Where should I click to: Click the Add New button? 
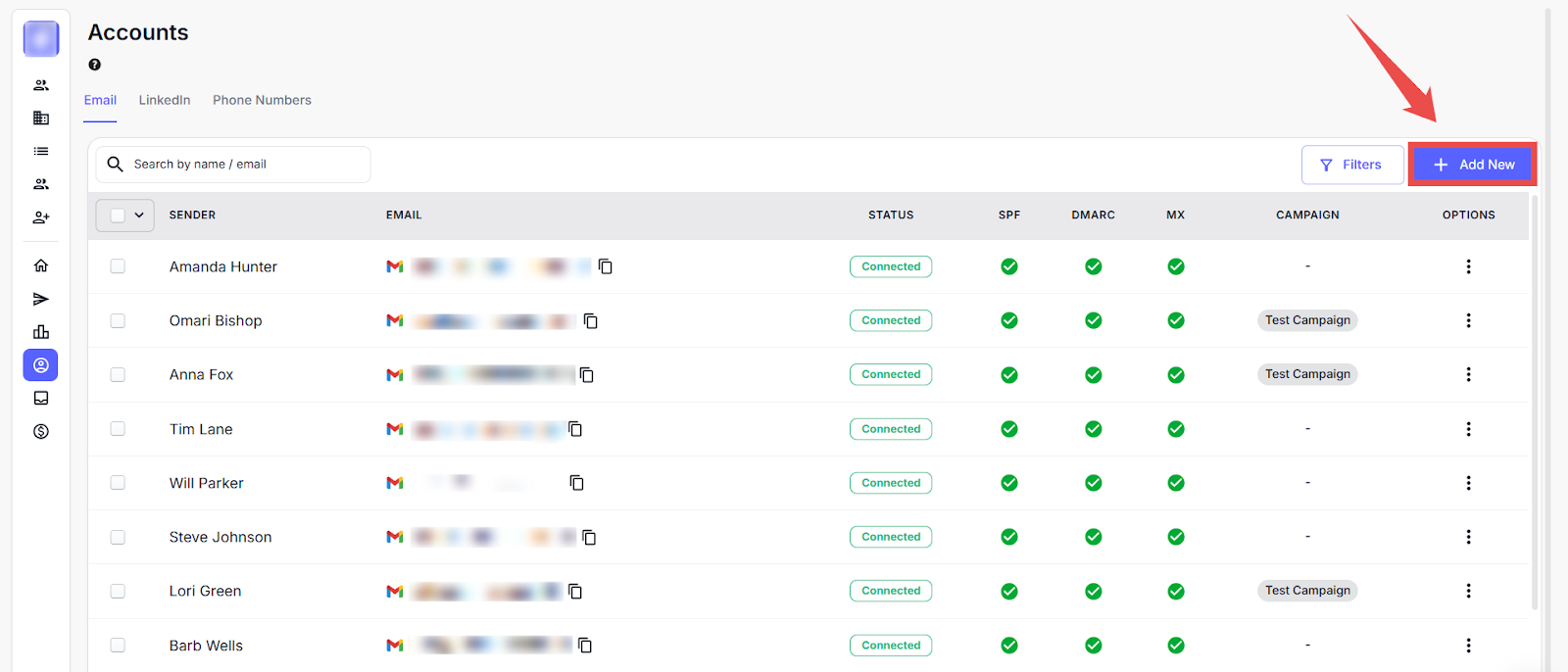click(1473, 165)
